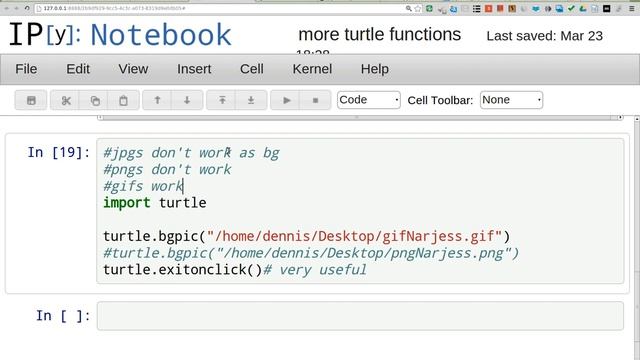
Task: Open the Kernel menu
Action: coord(312,69)
